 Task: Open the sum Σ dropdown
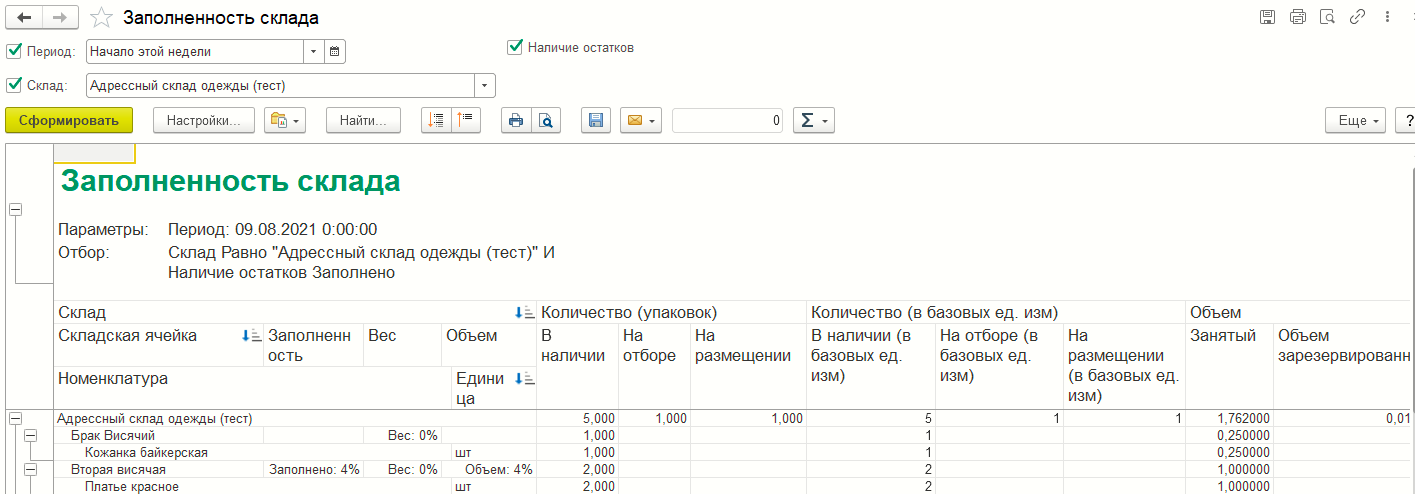813,120
